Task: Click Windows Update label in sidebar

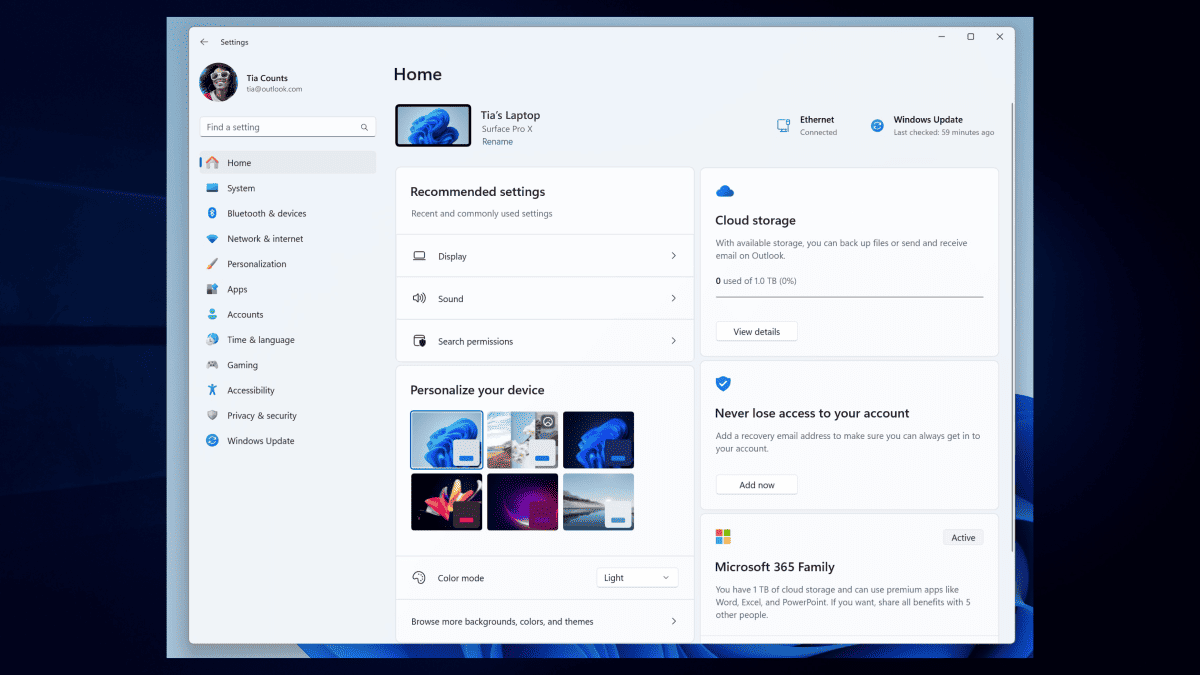Action: tap(261, 441)
